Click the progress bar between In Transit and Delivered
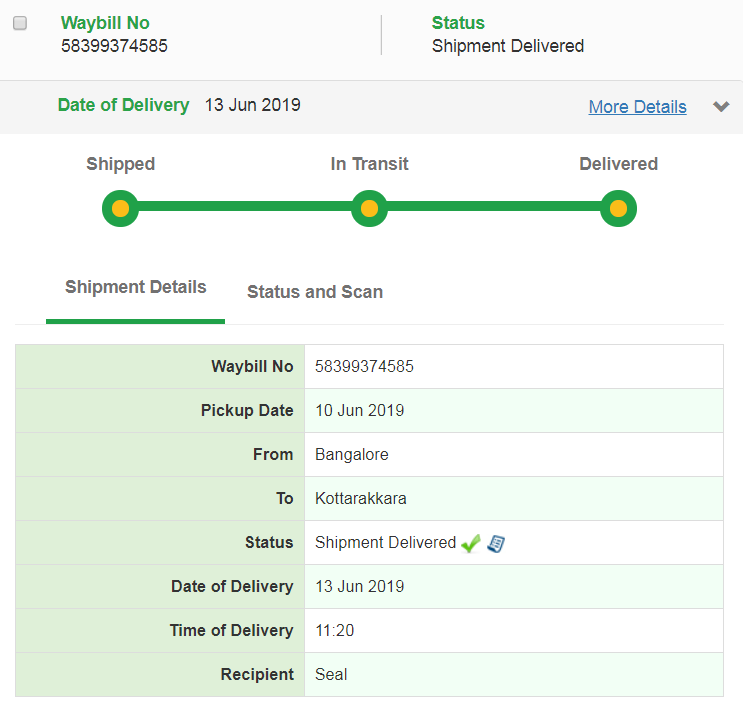Viewport: 743px width, 705px height. tap(494, 209)
